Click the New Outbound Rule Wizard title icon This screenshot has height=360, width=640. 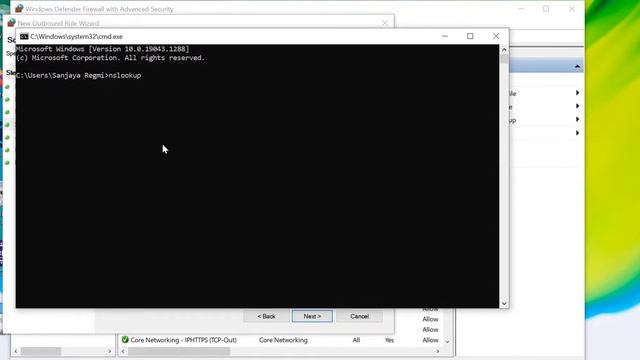(x=11, y=23)
